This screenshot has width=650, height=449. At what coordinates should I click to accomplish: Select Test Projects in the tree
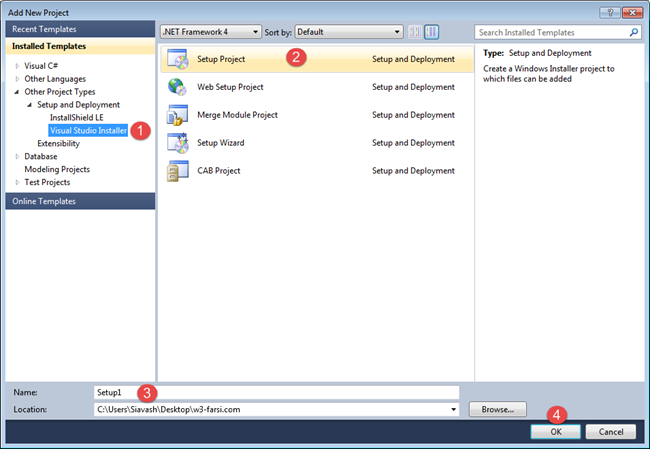point(47,182)
